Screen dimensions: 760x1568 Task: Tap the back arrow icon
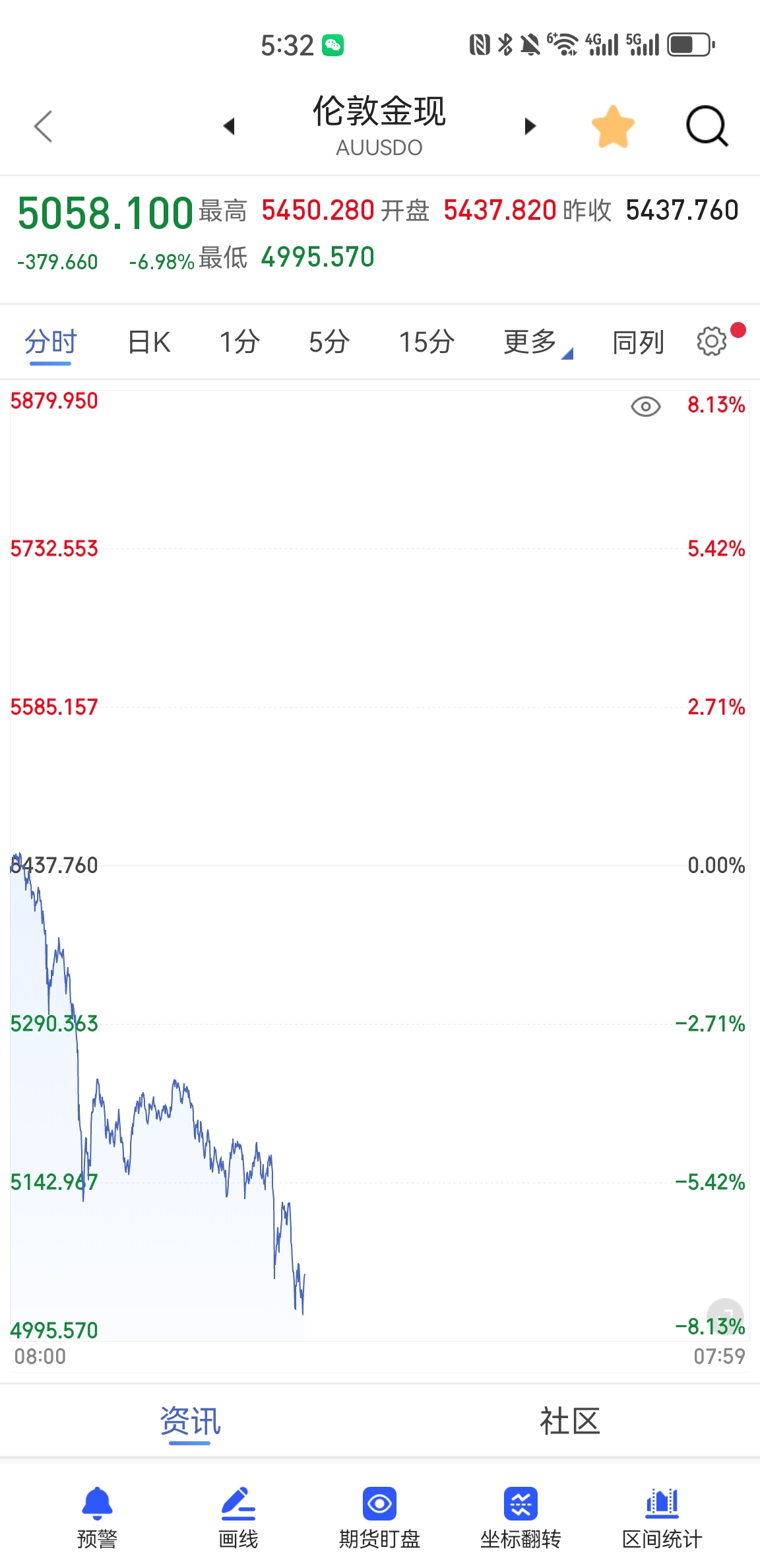click(44, 126)
